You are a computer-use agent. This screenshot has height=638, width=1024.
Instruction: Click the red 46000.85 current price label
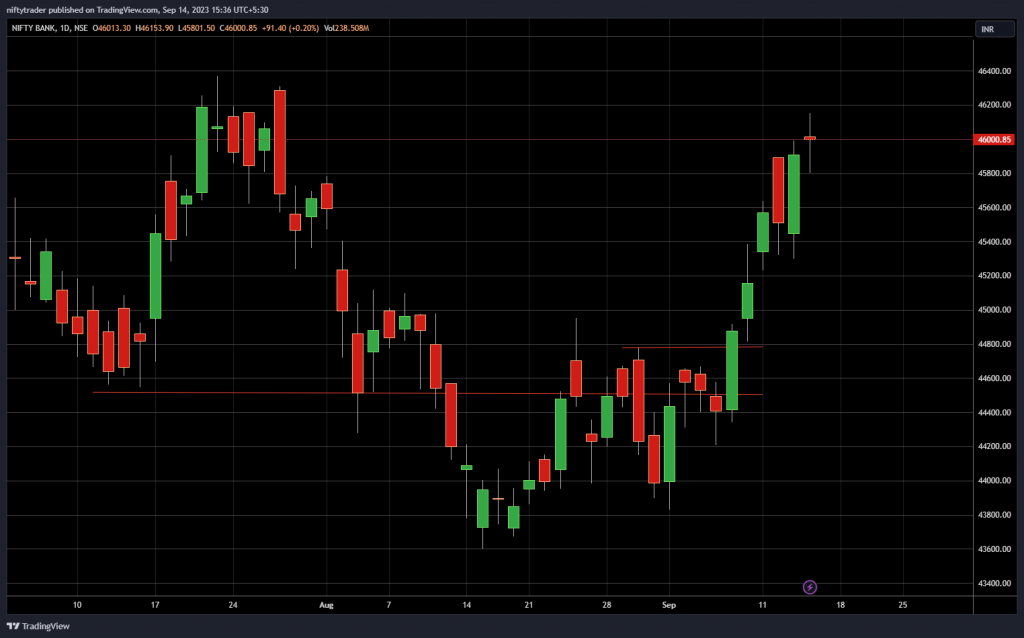pyautogui.click(x=994, y=139)
